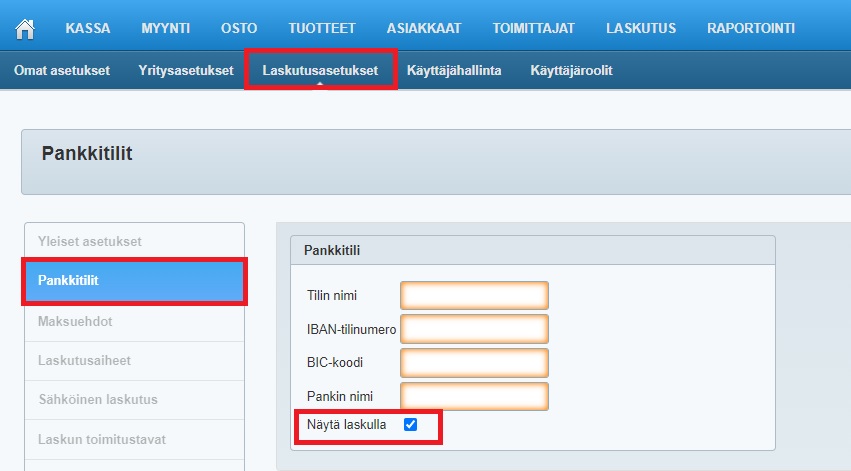Open the ASIAKKAAT menu
Image resolution: width=851 pixels, height=471 pixels.
coord(424,28)
